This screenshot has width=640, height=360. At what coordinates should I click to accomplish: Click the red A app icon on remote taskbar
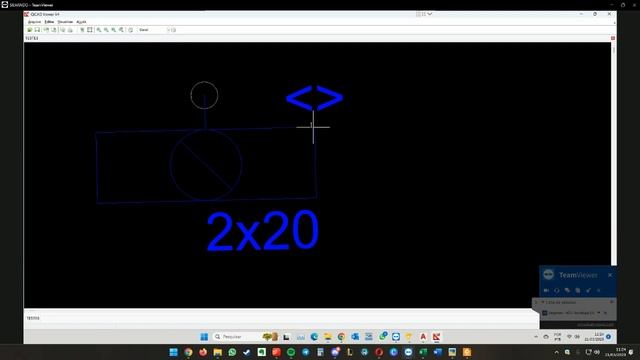(423, 337)
